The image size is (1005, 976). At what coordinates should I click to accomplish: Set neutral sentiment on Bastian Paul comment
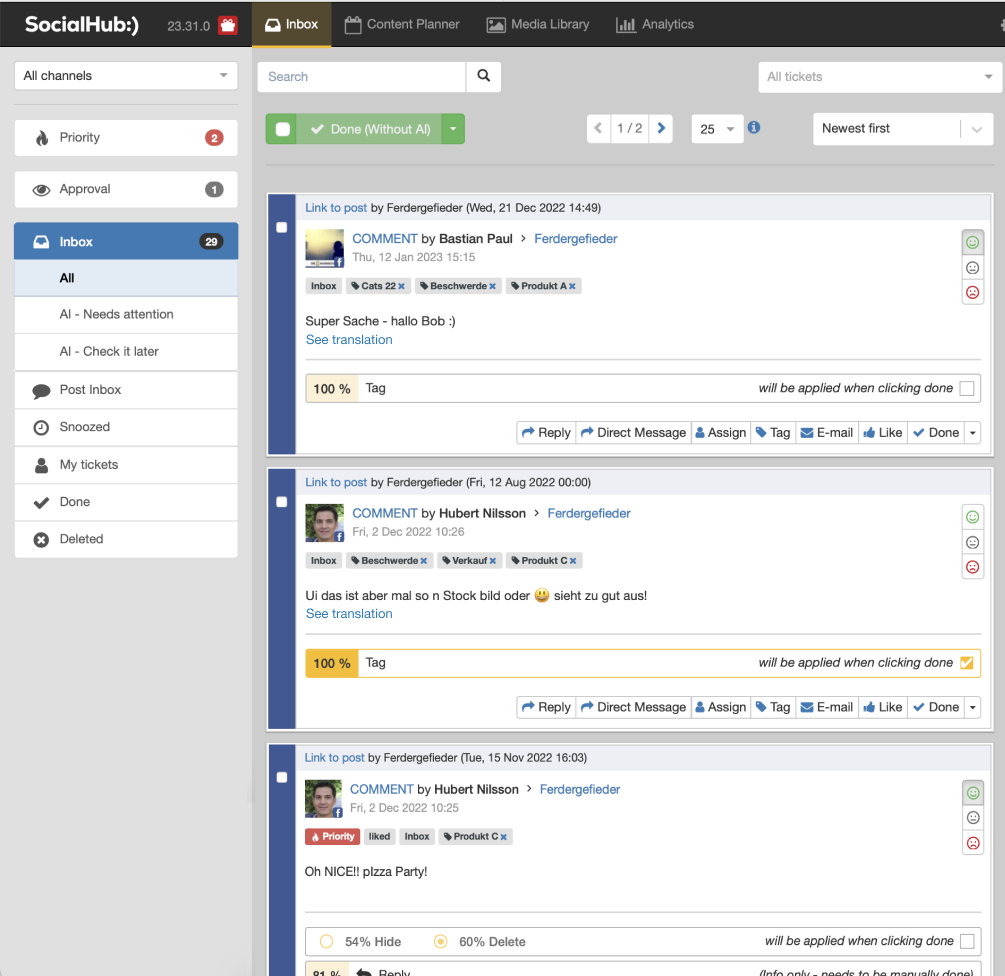tap(972, 267)
